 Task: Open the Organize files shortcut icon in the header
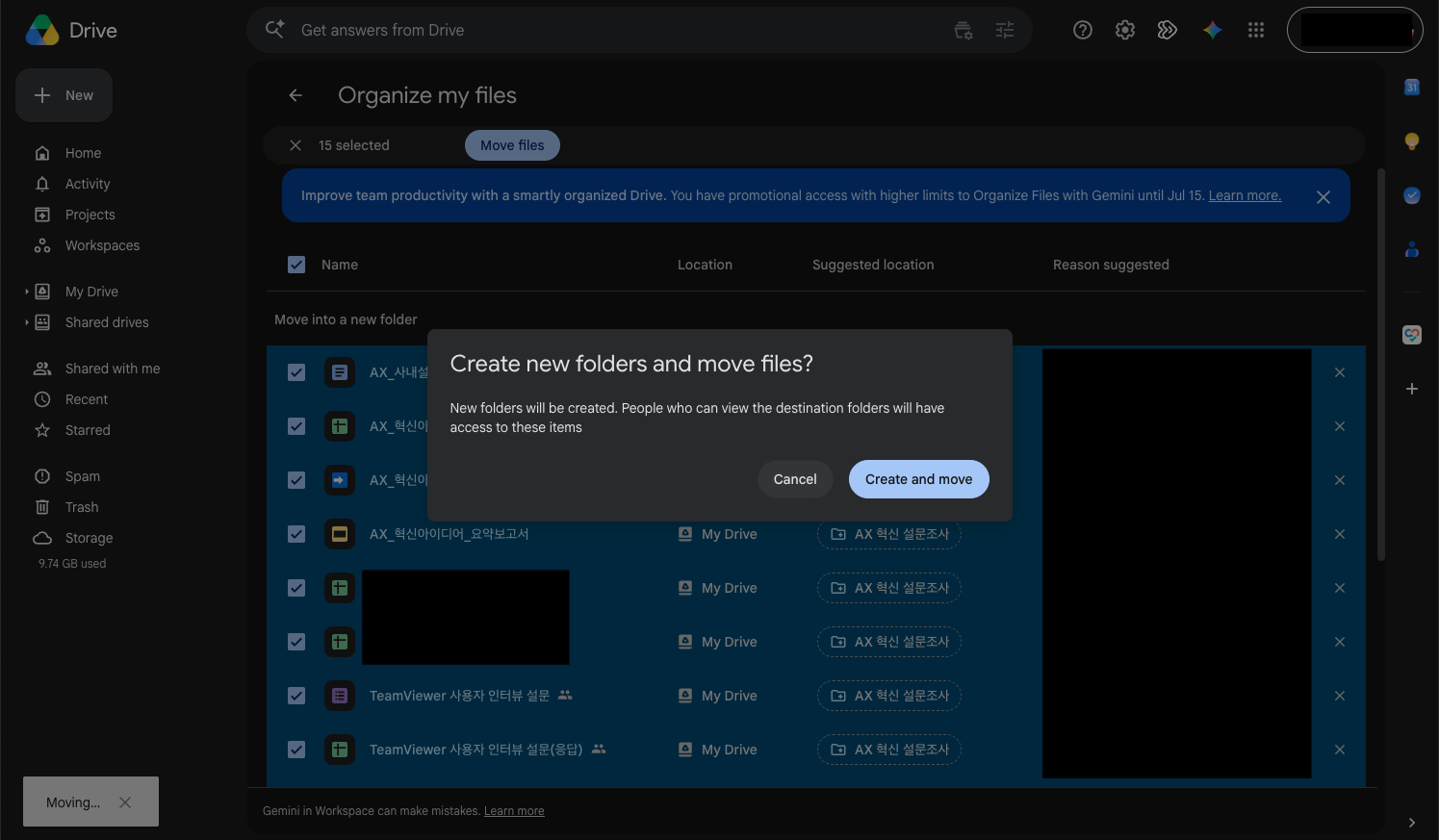(1168, 30)
